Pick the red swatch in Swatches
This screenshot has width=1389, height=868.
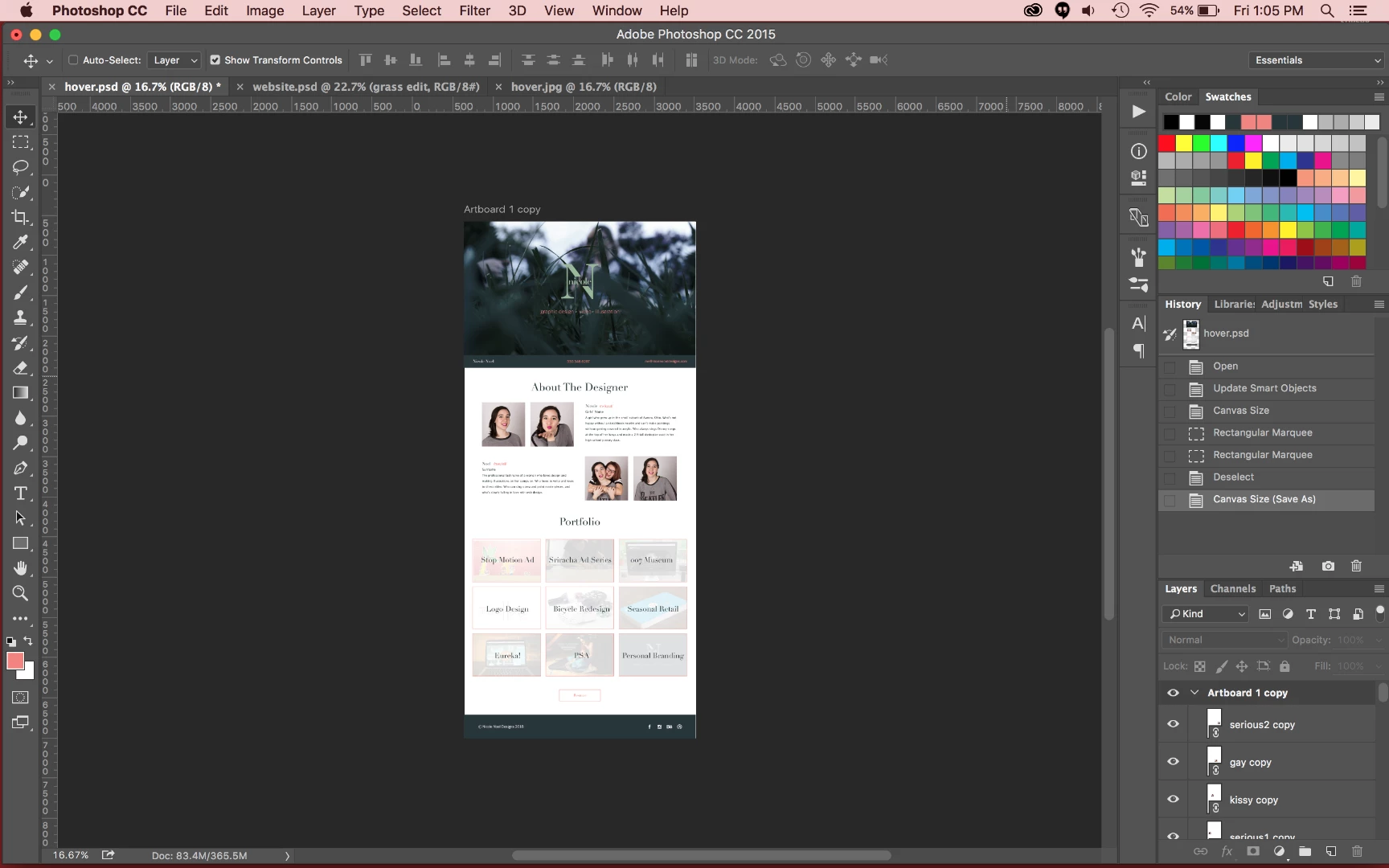coord(1166,143)
